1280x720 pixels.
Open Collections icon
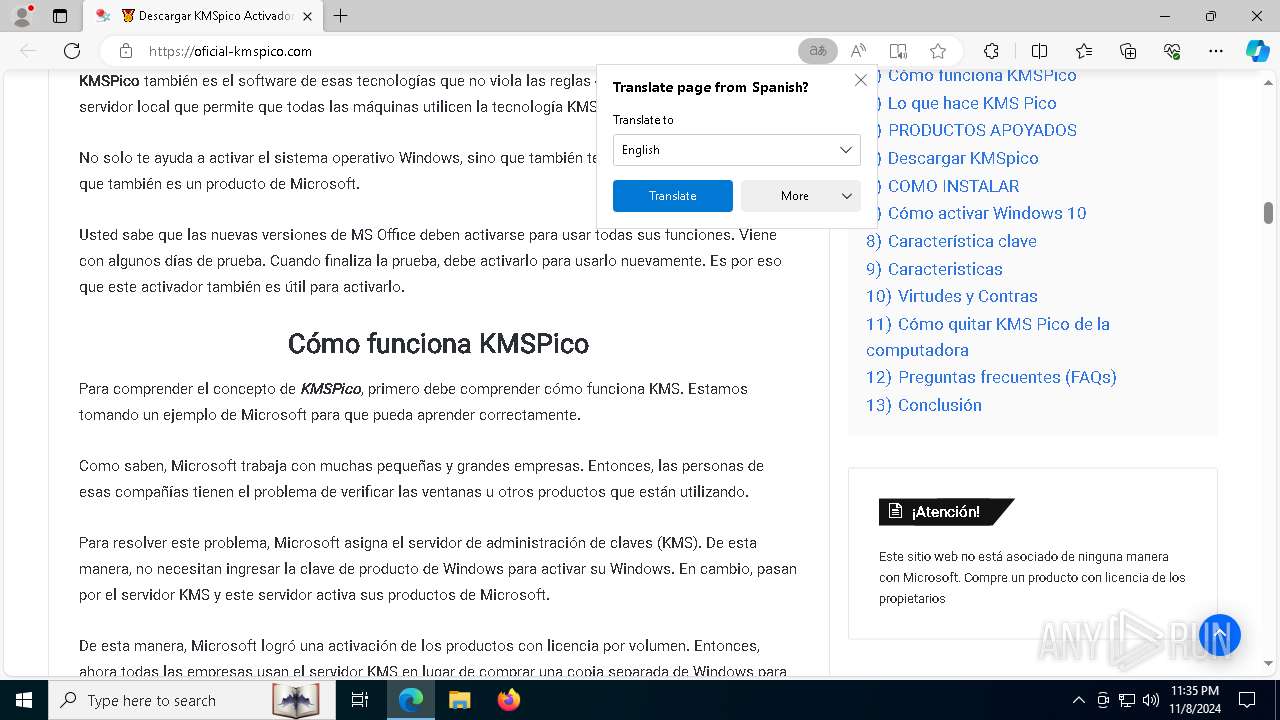1128,51
